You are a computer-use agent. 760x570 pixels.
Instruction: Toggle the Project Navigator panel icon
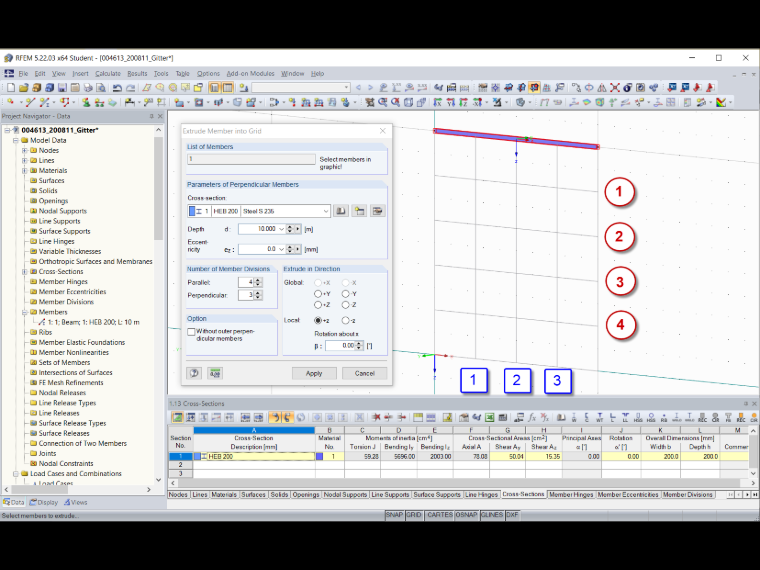point(214,88)
